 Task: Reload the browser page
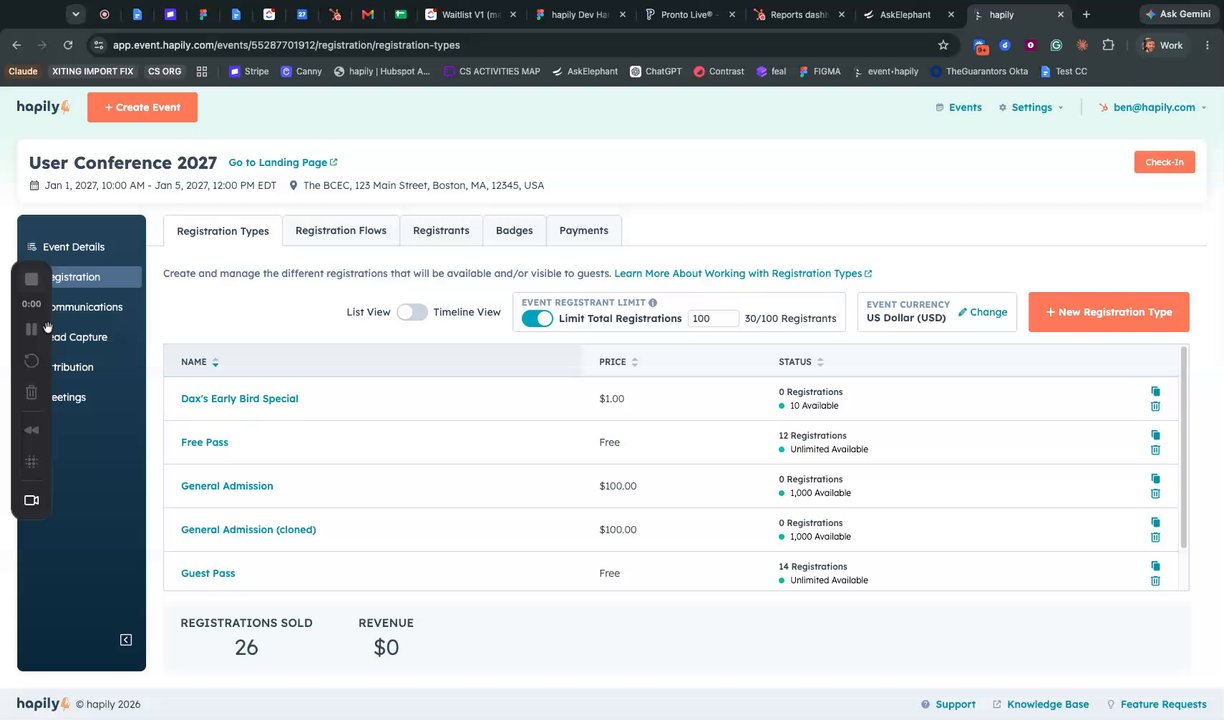(x=68, y=45)
